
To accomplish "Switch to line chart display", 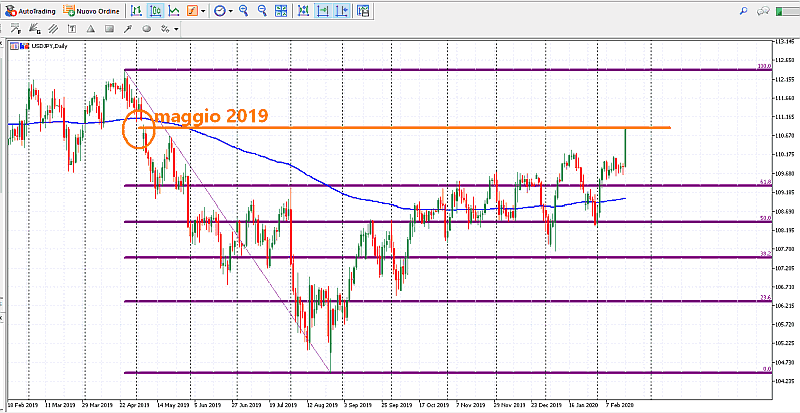I will pos(175,11).
